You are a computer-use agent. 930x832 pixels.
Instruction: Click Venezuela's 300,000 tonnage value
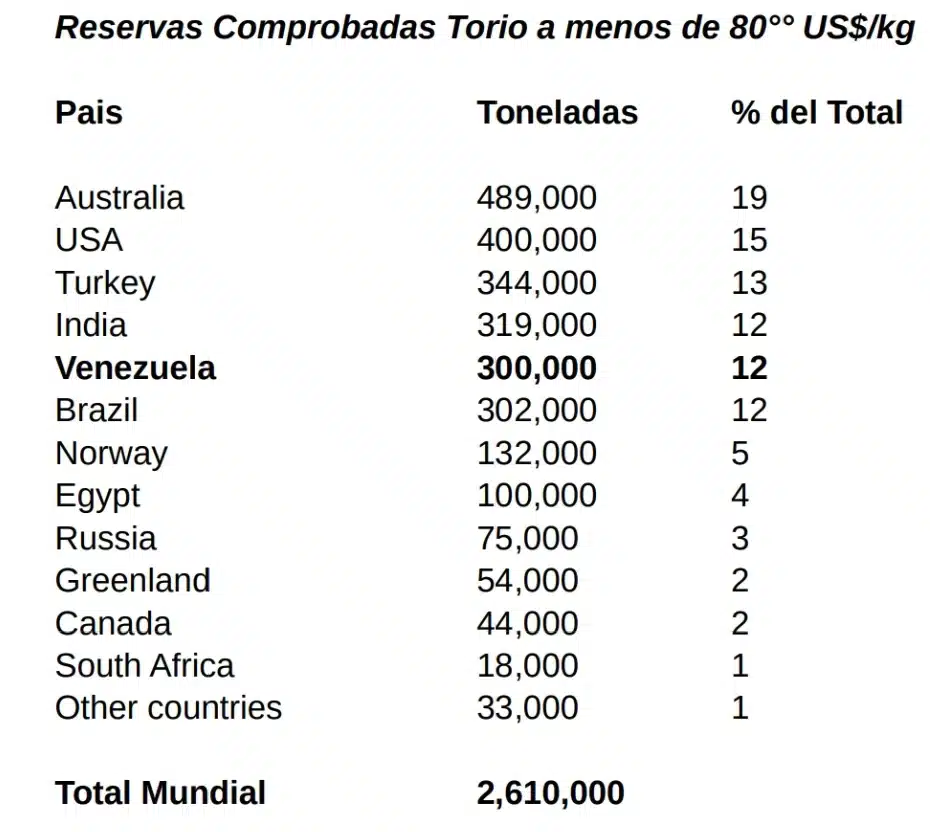click(x=536, y=368)
